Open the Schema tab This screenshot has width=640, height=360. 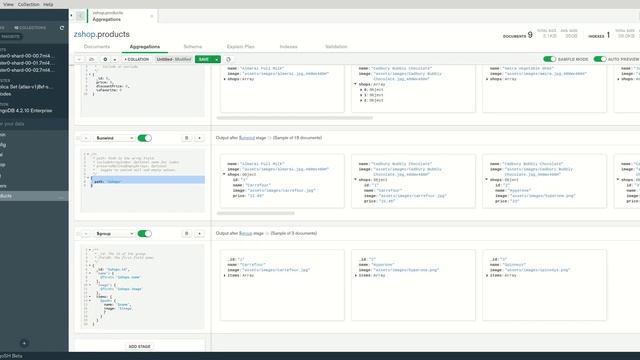193,47
